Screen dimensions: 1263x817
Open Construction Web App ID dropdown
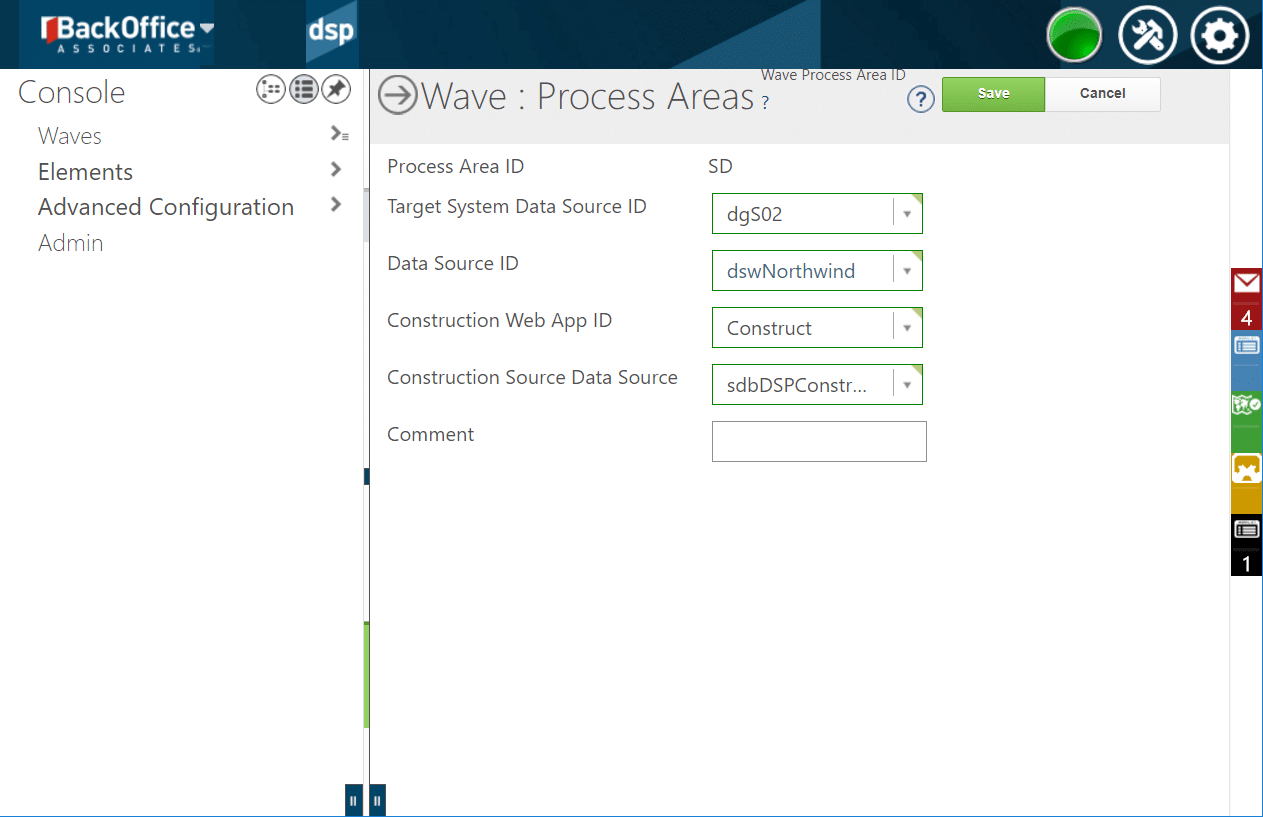pos(906,328)
